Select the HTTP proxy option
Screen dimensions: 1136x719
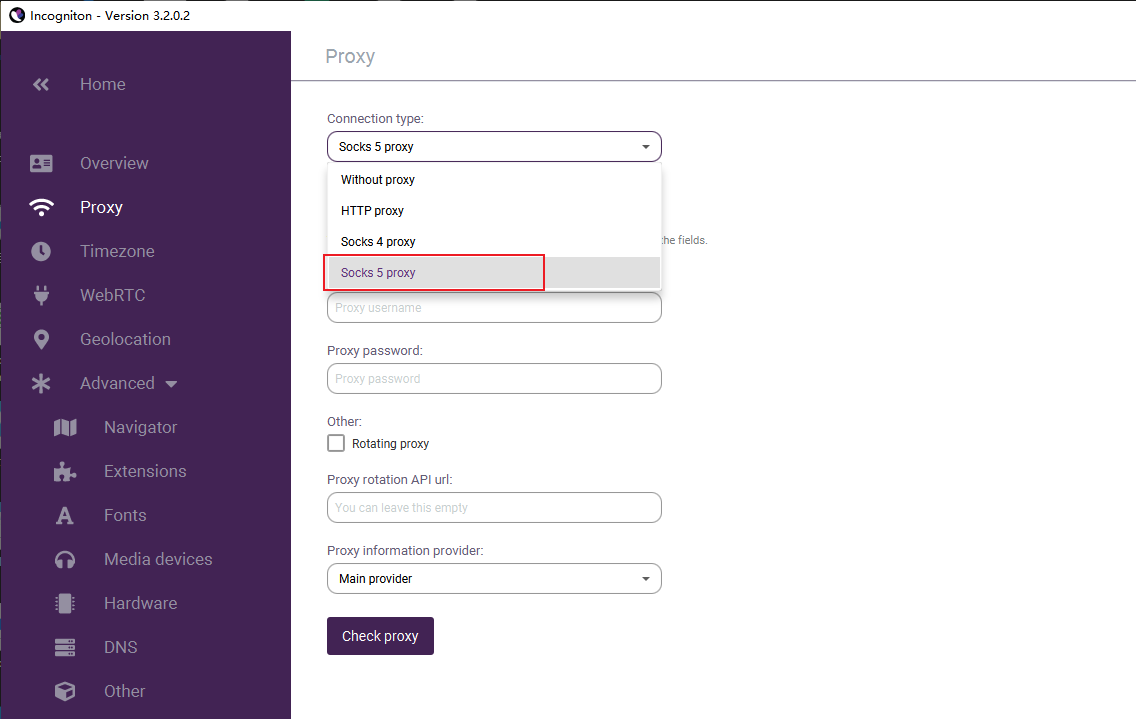tap(373, 211)
